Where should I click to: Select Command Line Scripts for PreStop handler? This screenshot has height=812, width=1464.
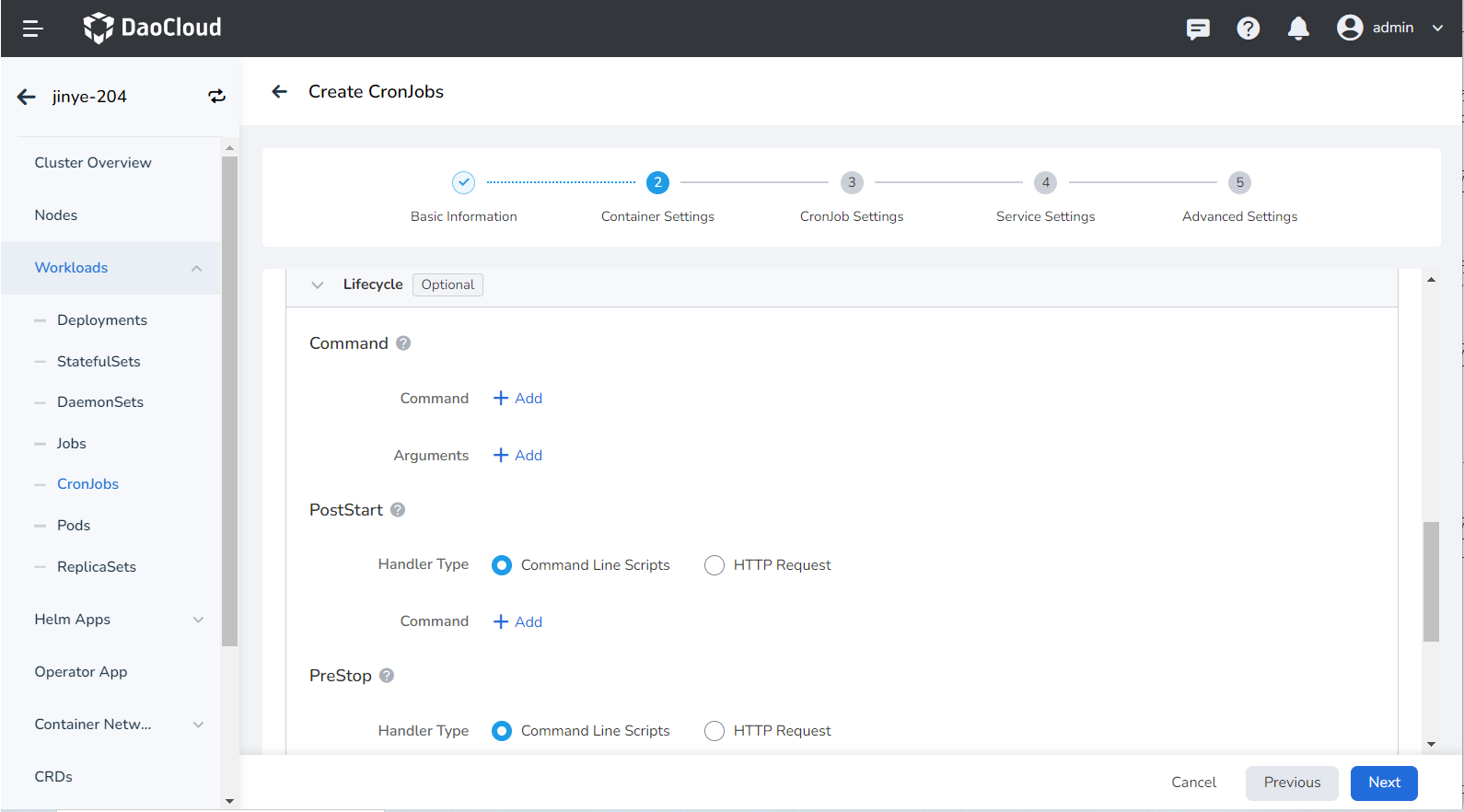[x=502, y=731]
